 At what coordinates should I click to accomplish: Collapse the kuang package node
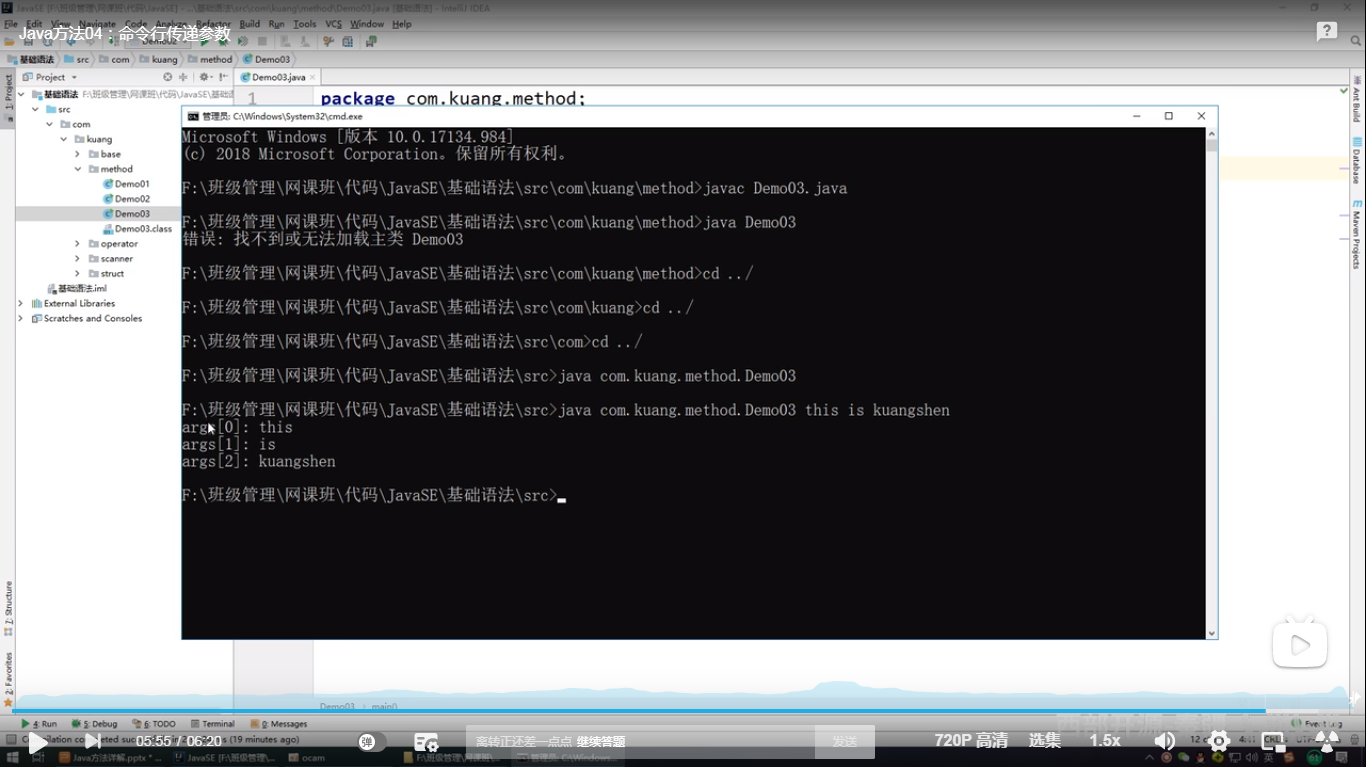[x=63, y=140]
